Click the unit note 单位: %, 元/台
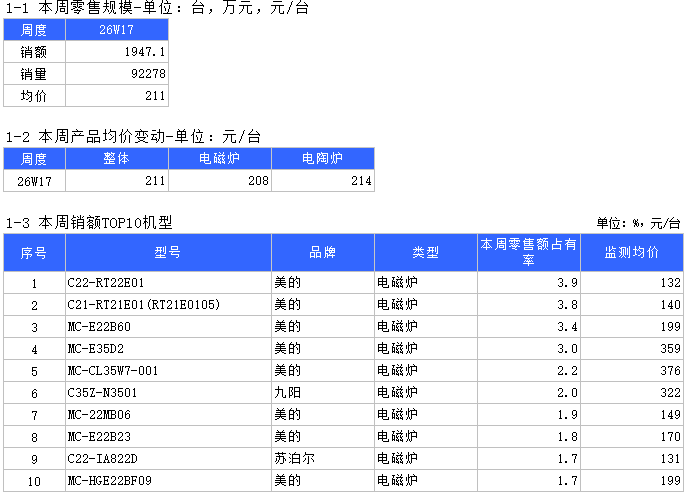 pos(638,223)
